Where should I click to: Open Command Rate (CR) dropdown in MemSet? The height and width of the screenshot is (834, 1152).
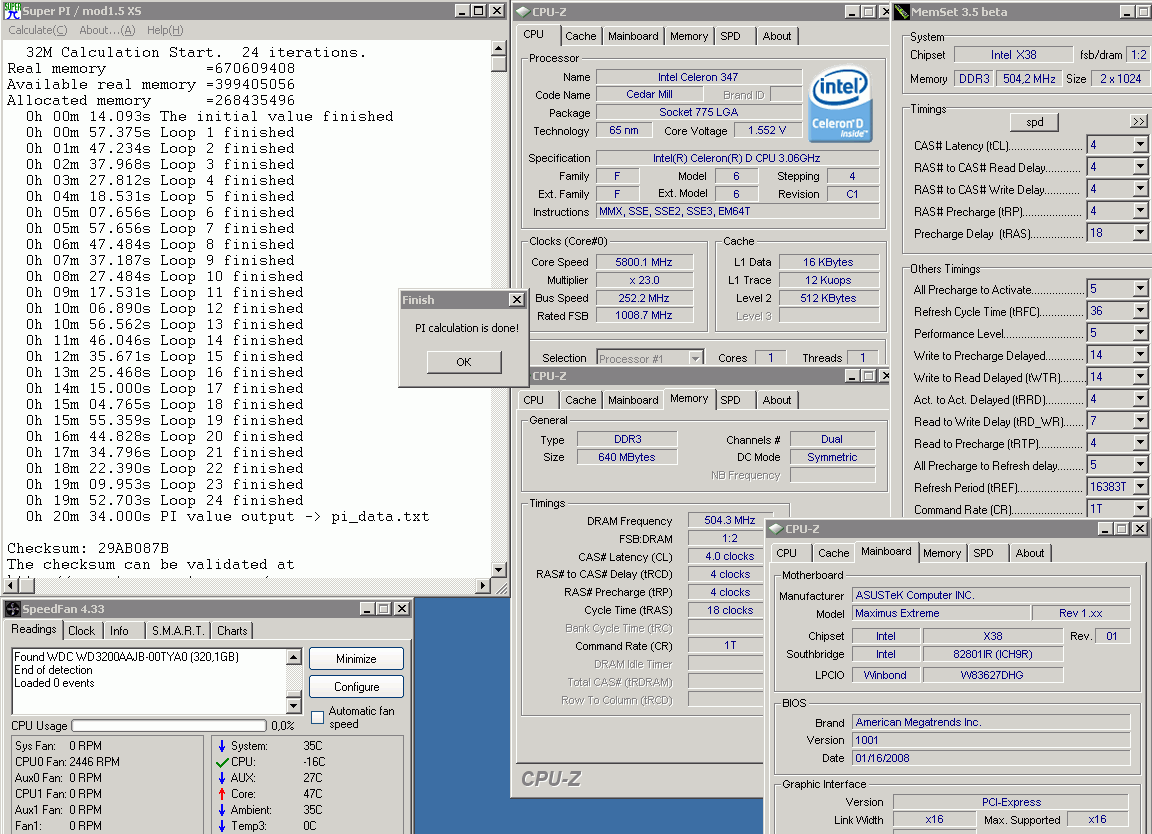[1140, 509]
